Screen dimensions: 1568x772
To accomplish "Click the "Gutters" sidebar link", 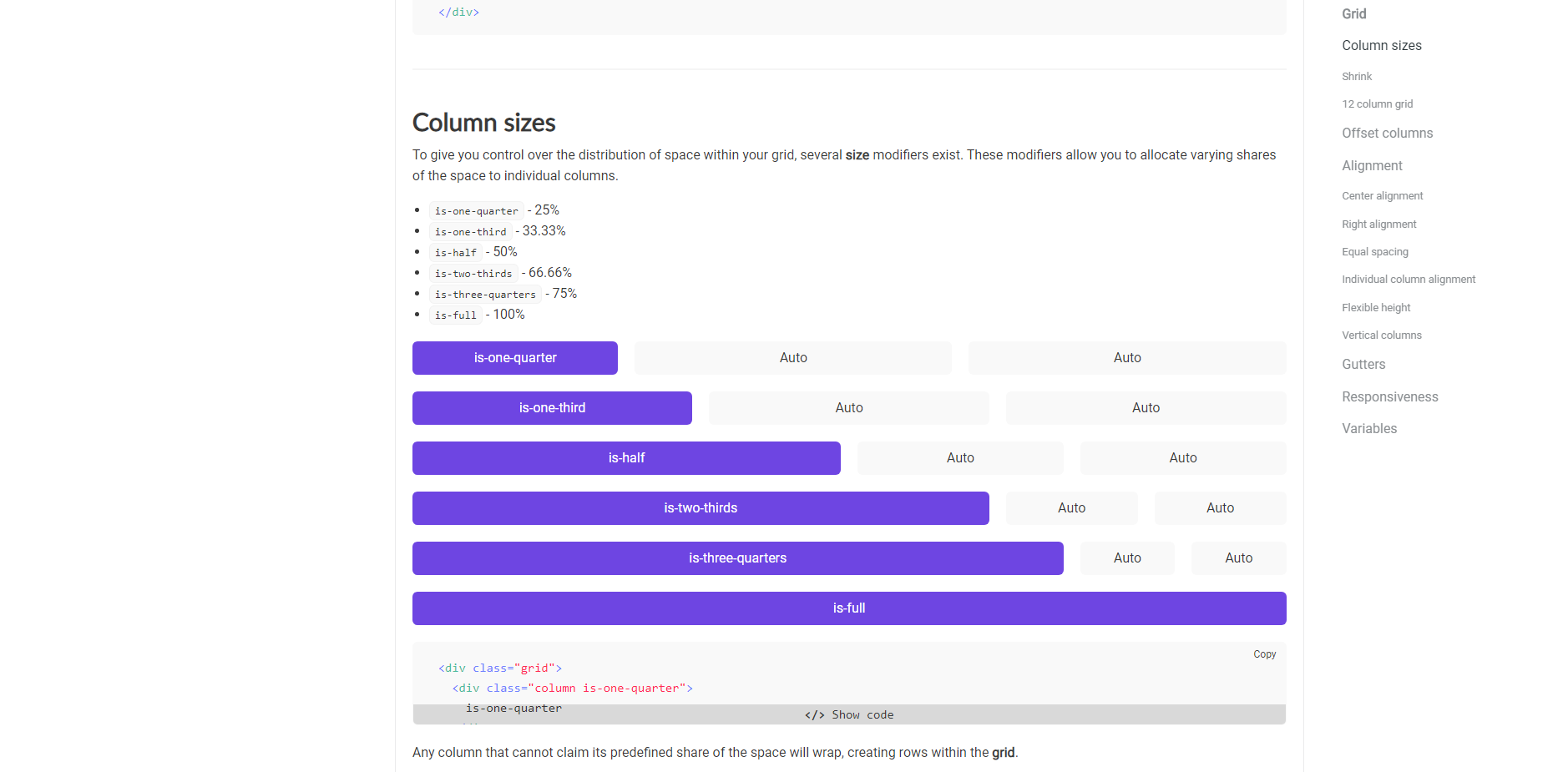I will point(1363,364).
